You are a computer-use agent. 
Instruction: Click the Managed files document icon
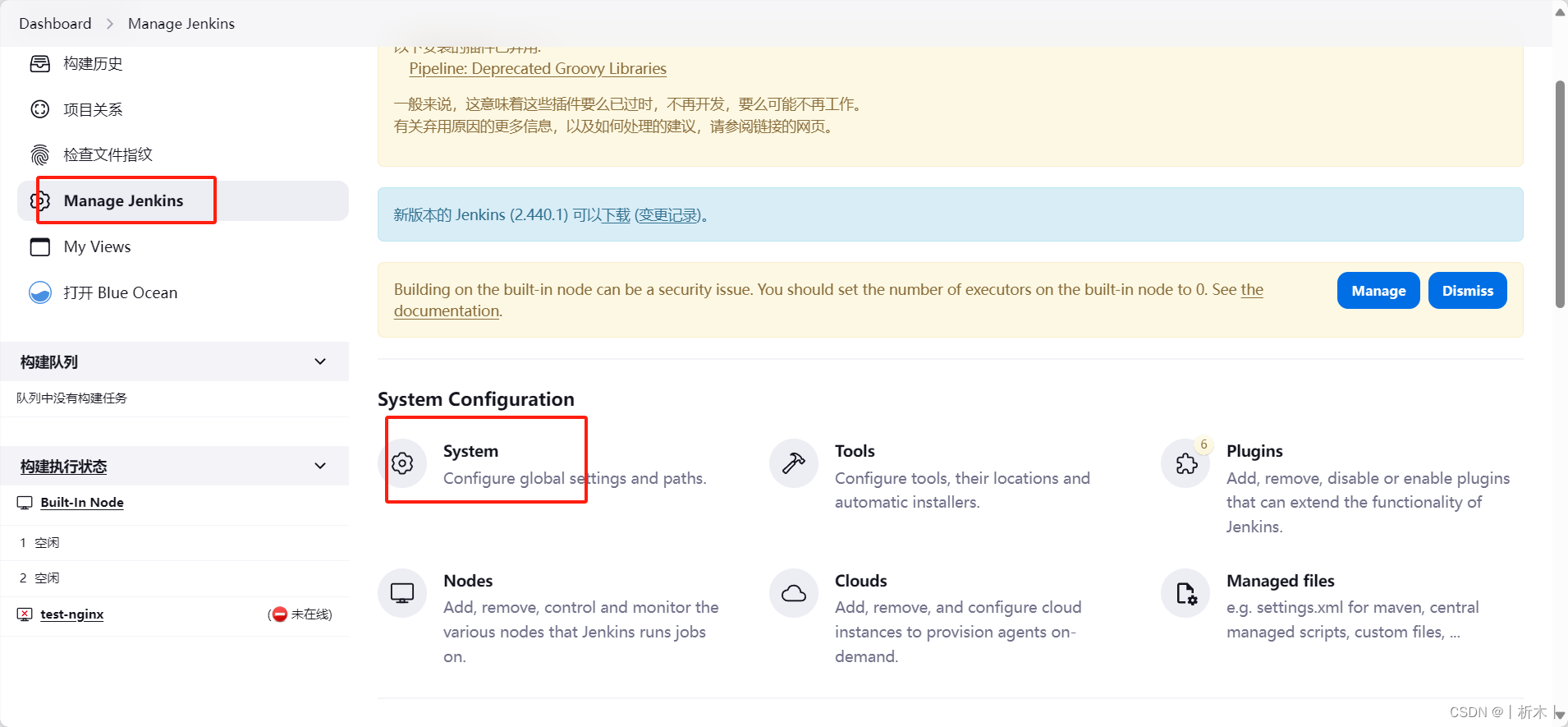[x=1186, y=593]
